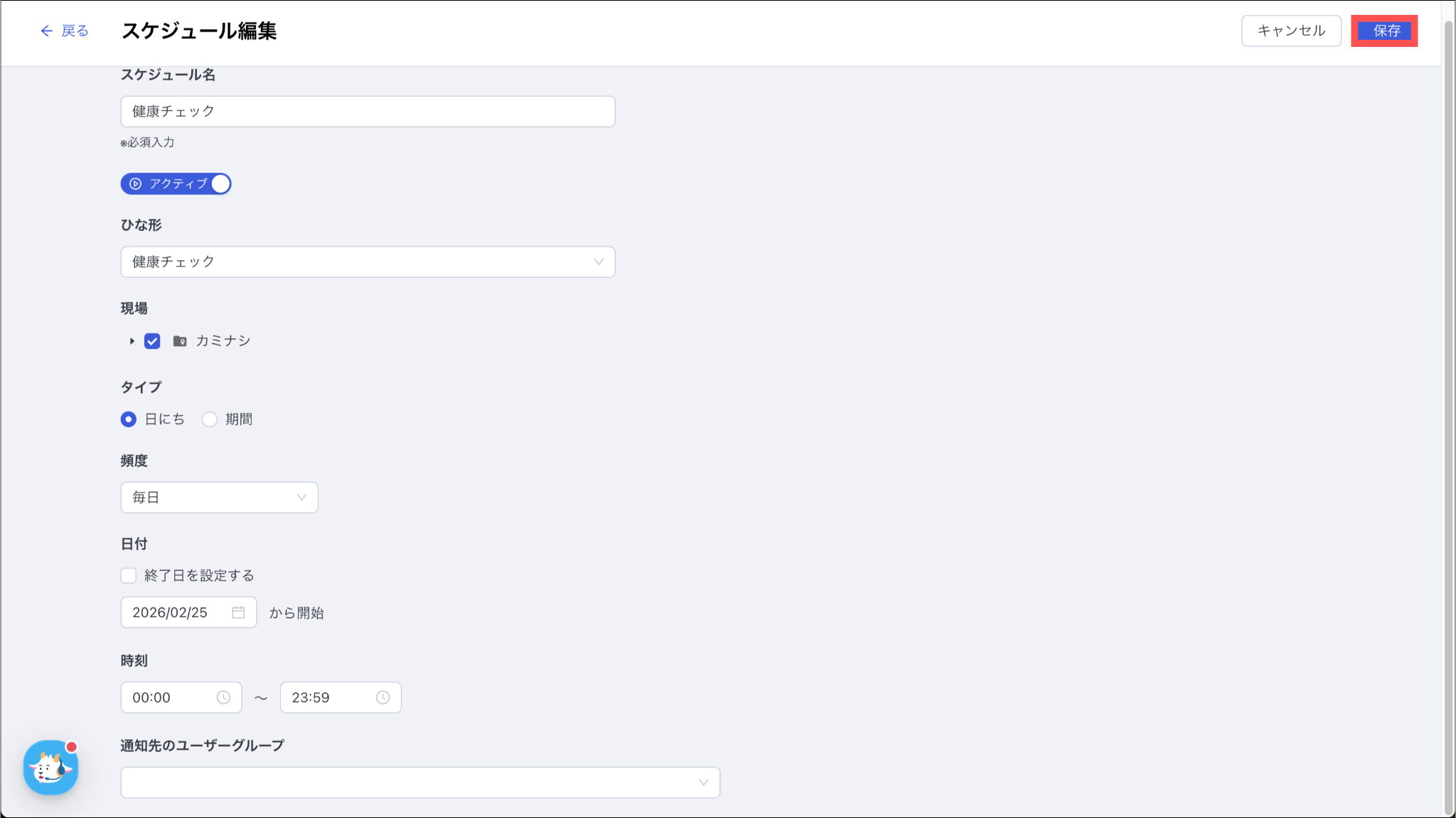Select the 日にち radio button
The width and height of the screenshot is (1456, 818).
point(129,419)
